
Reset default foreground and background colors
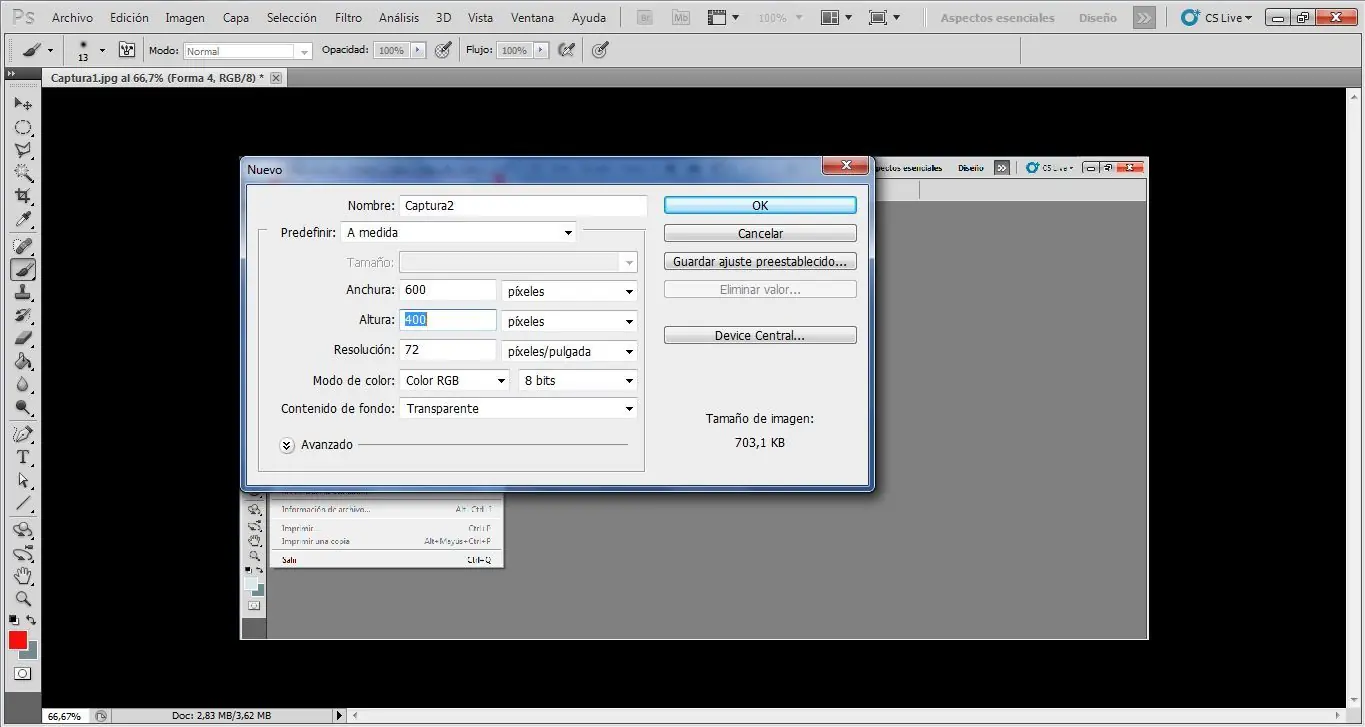click(13, 620)
